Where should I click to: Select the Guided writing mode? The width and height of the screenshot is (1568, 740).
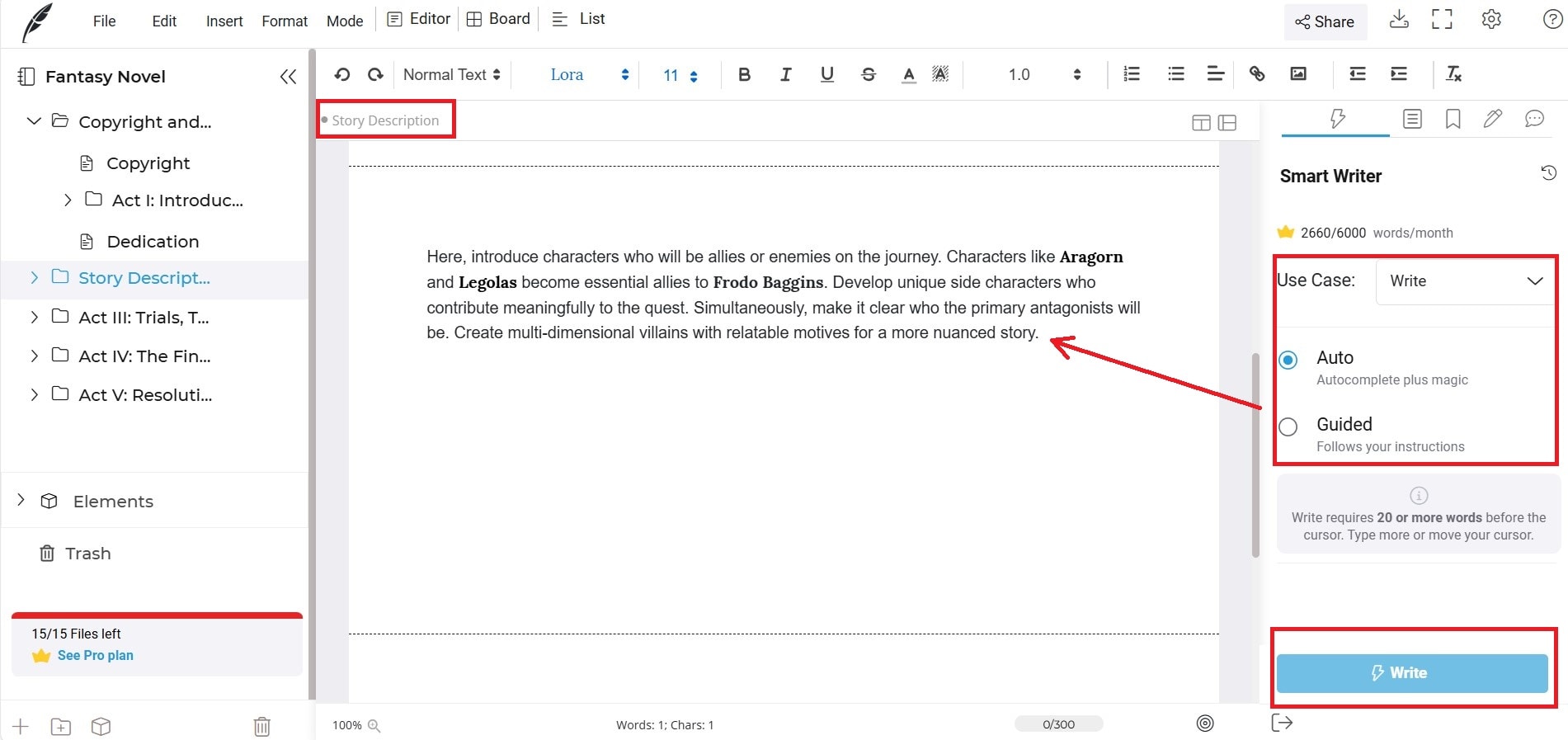click(x=1288, y=427)
